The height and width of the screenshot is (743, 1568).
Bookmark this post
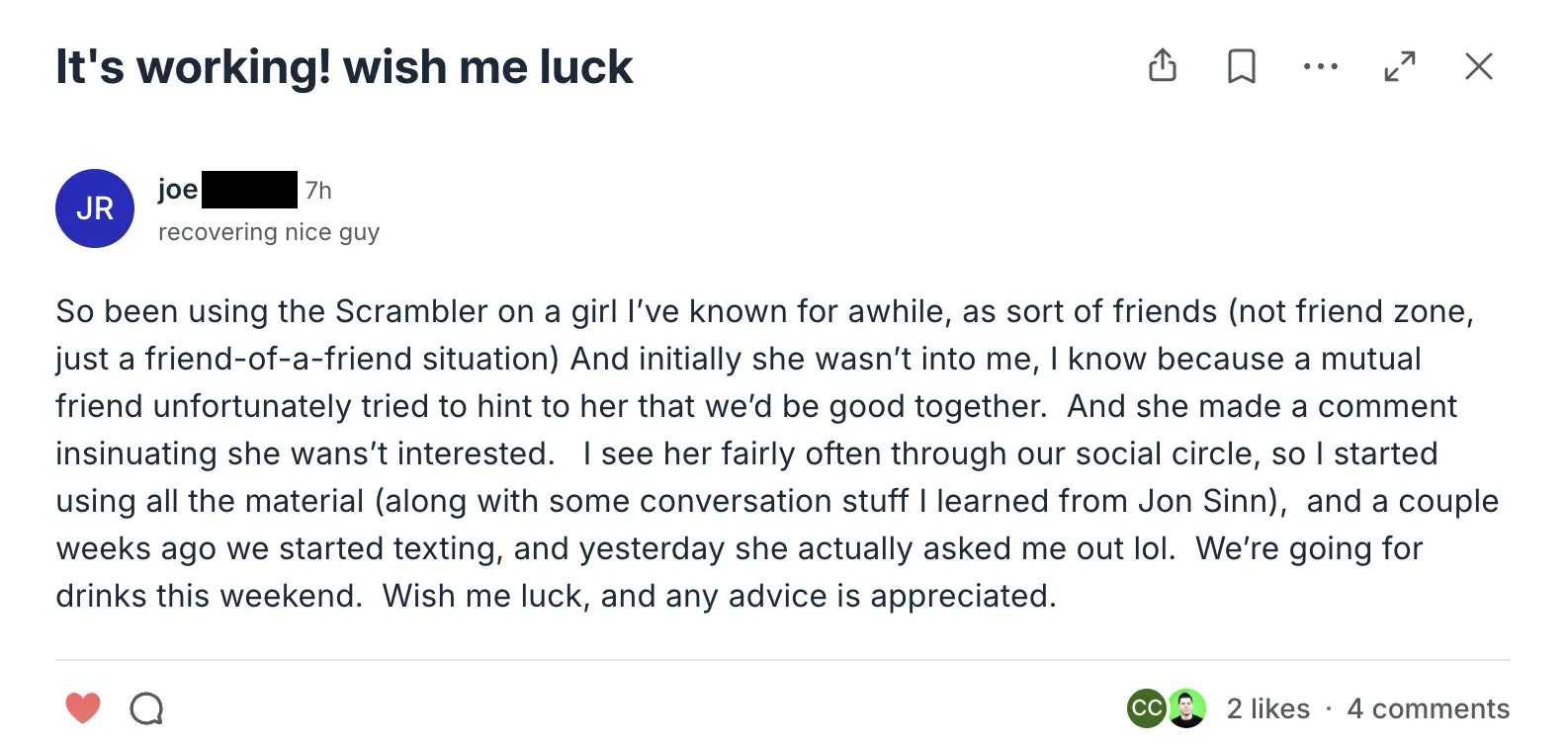tap(1242, 66)
